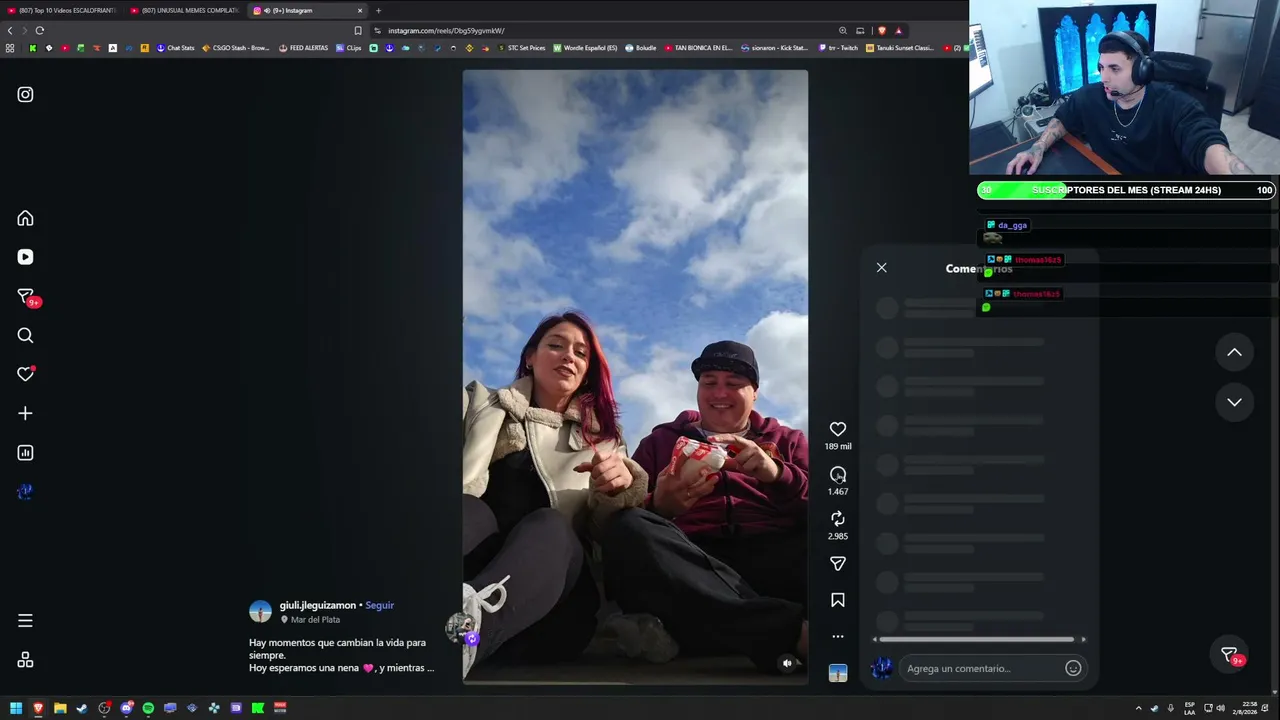Viewport: 1280px width, 720px height.
Task: Open Brave Shields icon
Action: click(x=881, y=30)
